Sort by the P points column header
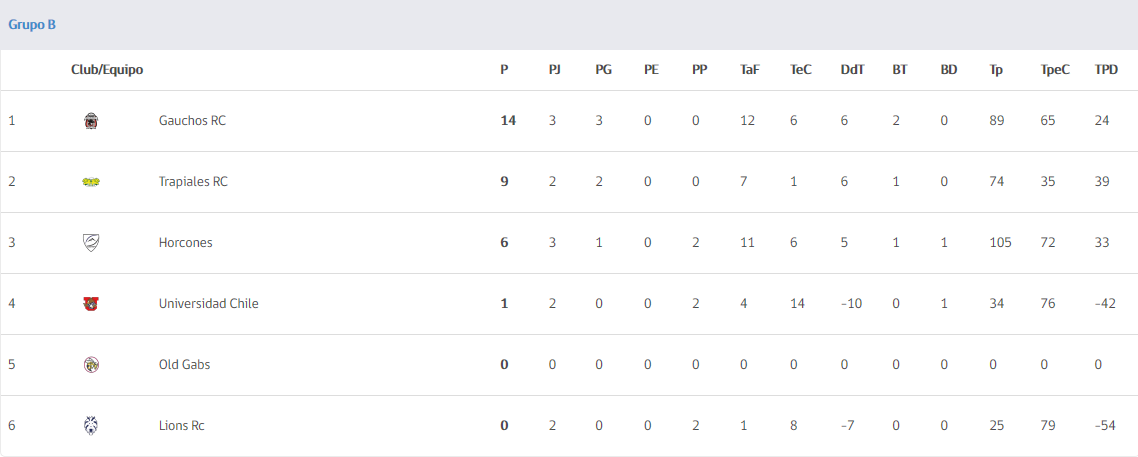Viewport: 1138px width, 457px height. (504, 70)
